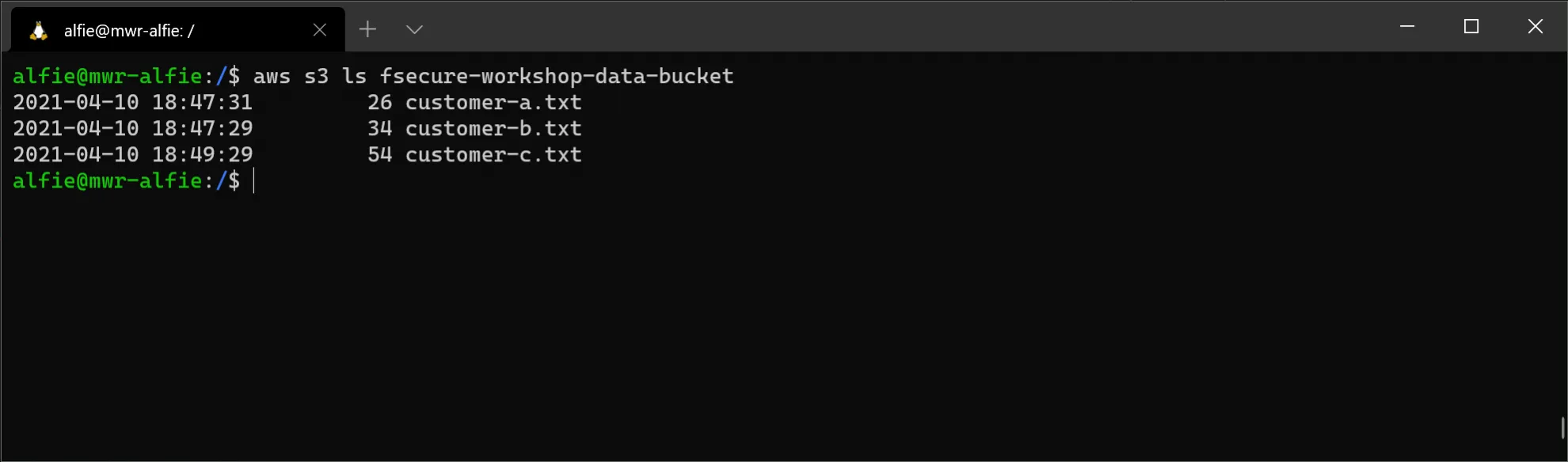Screen dimensions: 1568x462
Task: Minimize the terminal window
Action: (x=1407, y=26)
